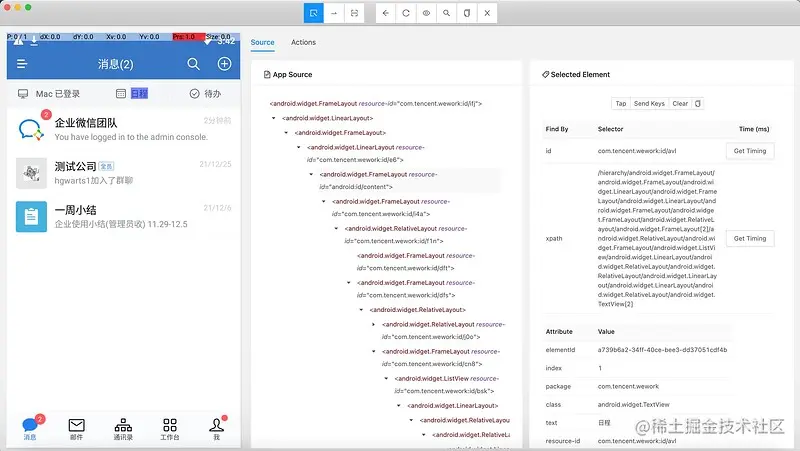Click the id row selector com.tencent.wework:id/avl
This screenshot has height=451, width=800.
pos(637,151)
